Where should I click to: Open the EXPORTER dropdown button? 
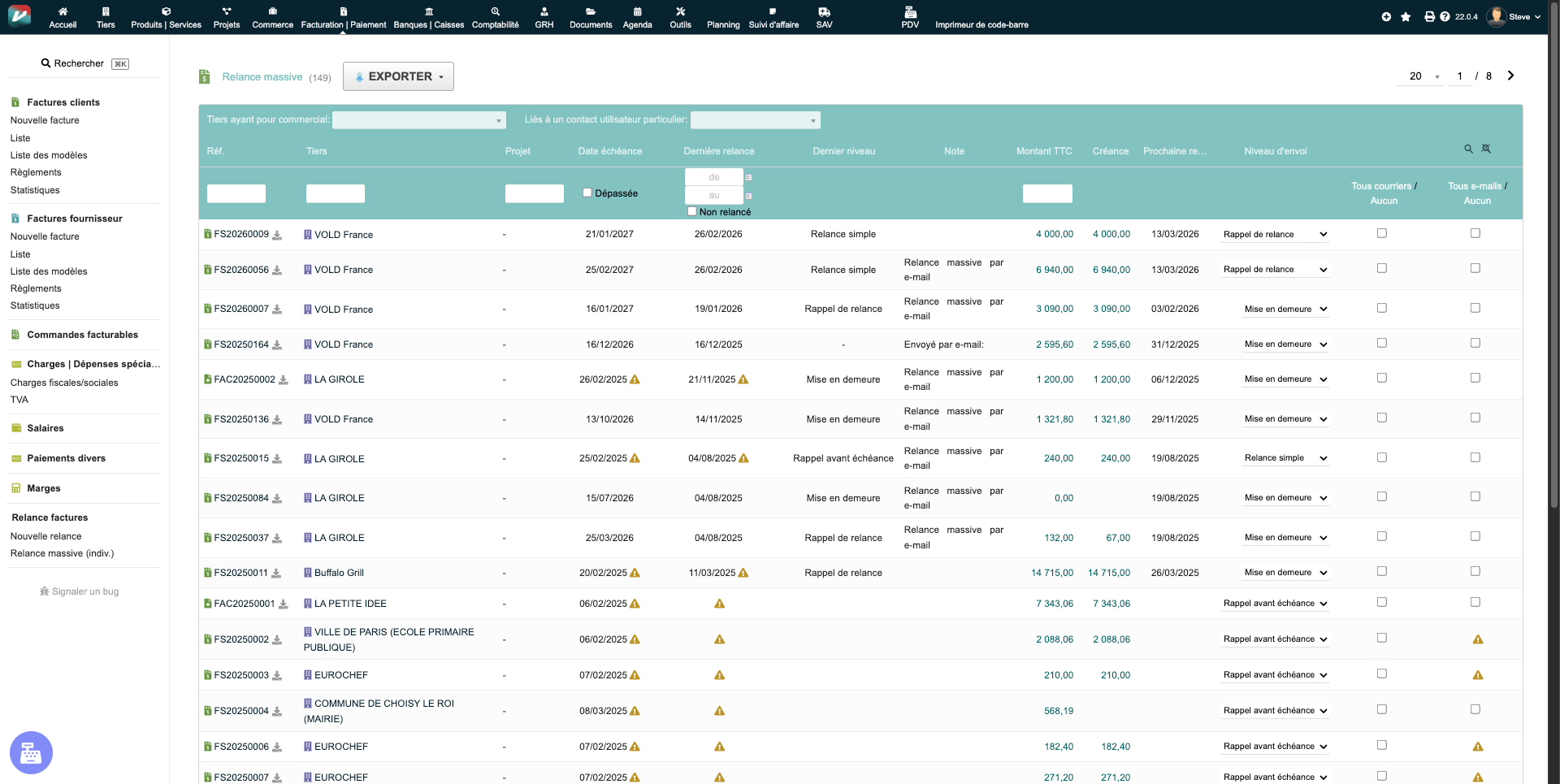[398, 76]
